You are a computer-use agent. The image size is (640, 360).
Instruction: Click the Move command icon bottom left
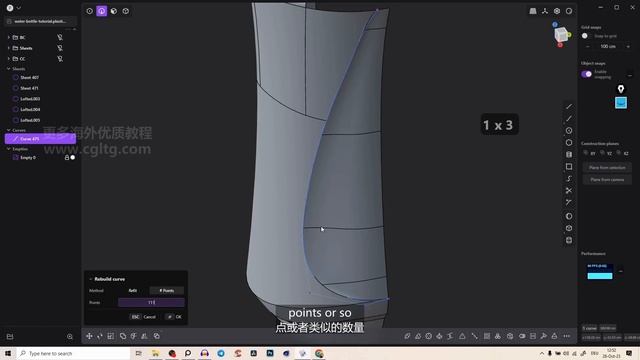tap(89, 336)
